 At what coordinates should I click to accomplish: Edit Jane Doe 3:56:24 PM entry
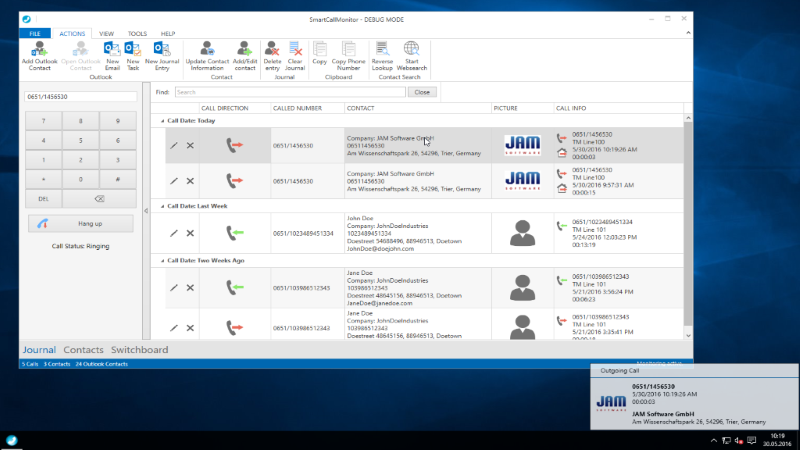(x=174, y=288)
